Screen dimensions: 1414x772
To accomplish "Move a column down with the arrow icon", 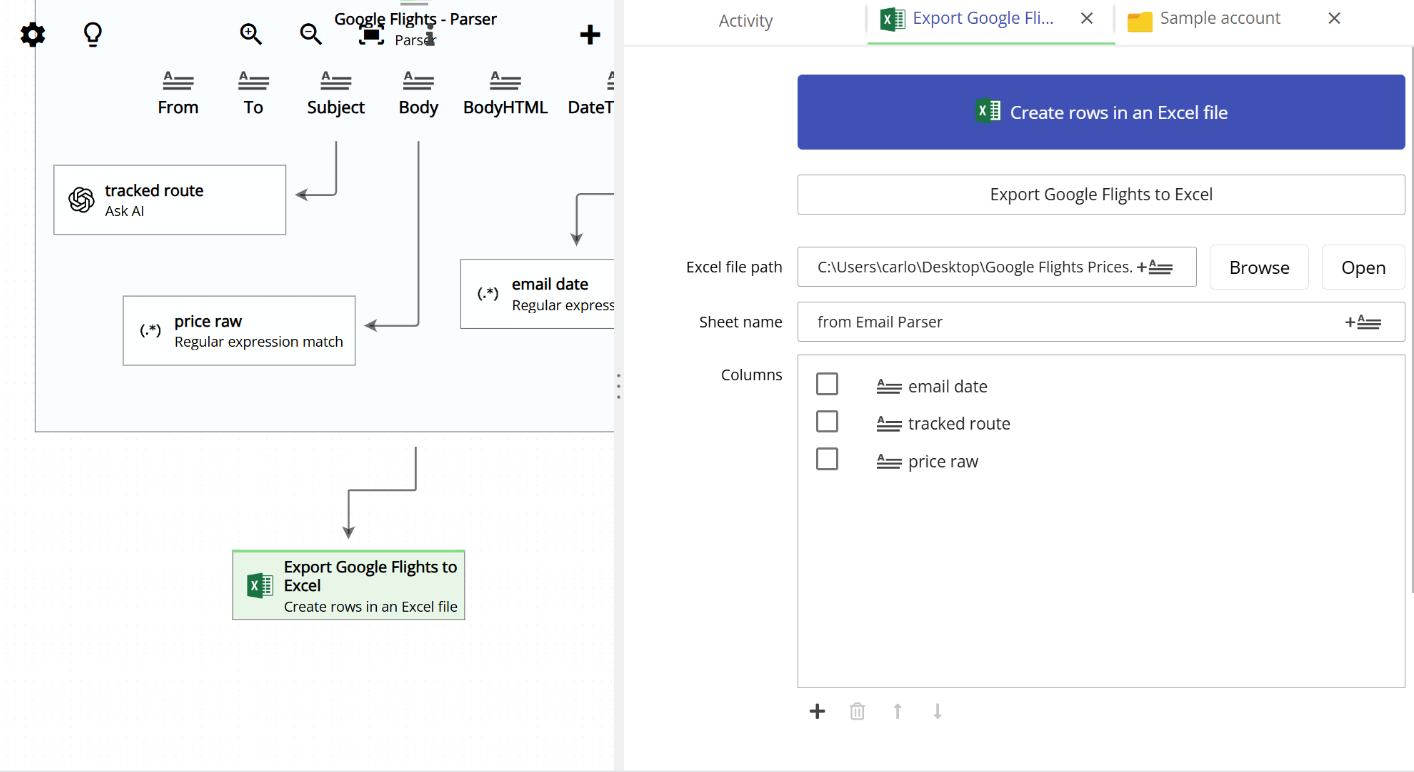I will coord(937,711).
